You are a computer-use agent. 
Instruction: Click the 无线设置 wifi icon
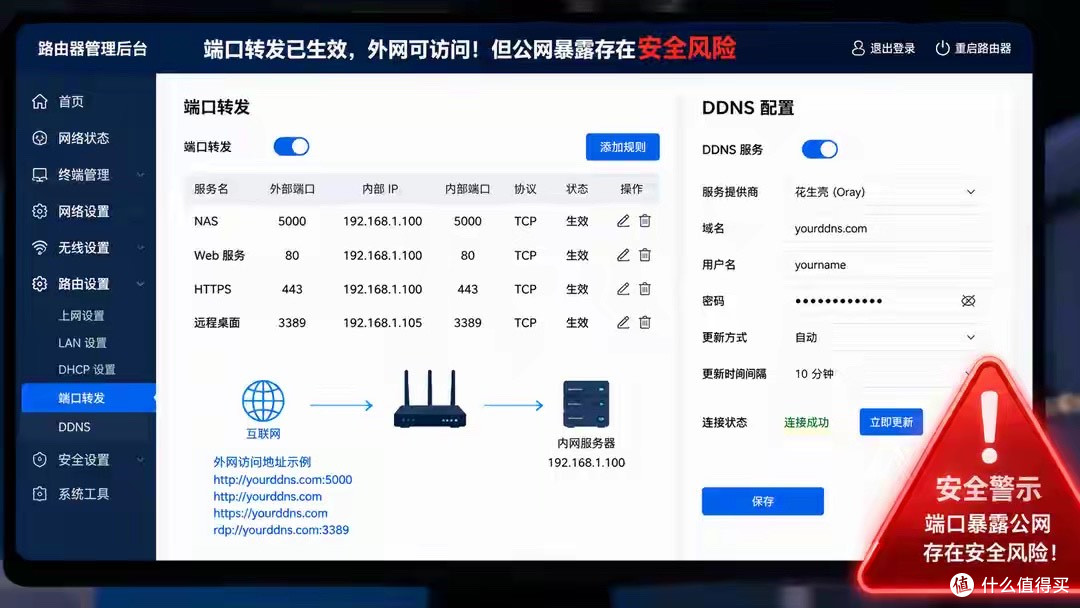(39, 247)
